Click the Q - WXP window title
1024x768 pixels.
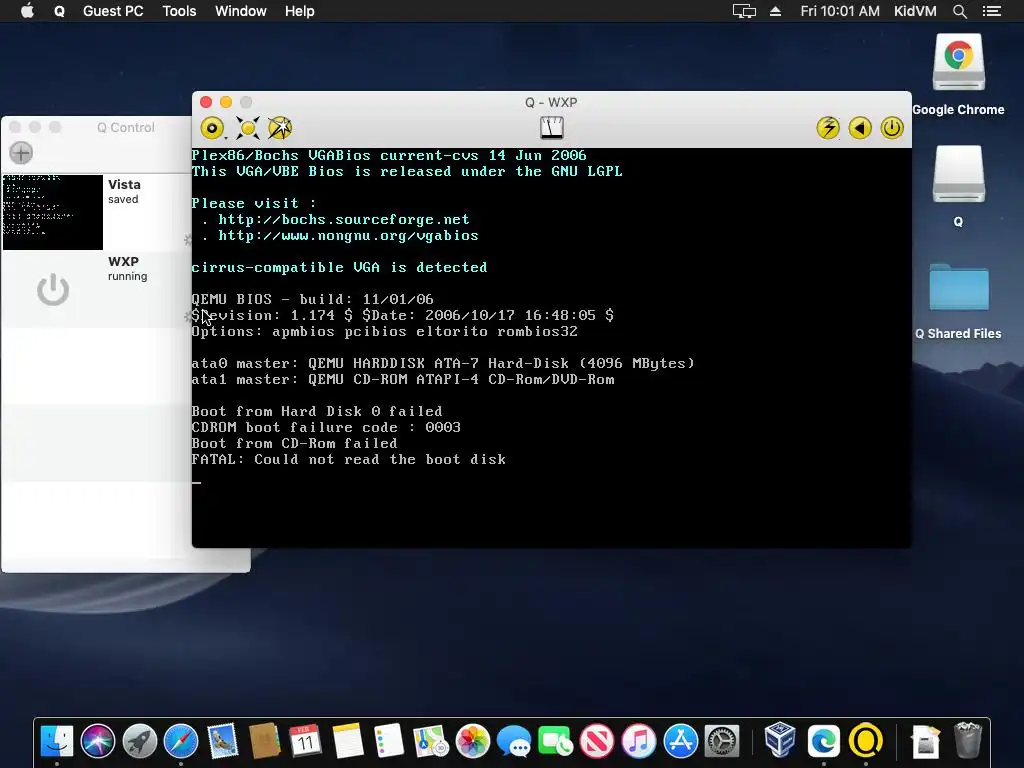(551, 103)
